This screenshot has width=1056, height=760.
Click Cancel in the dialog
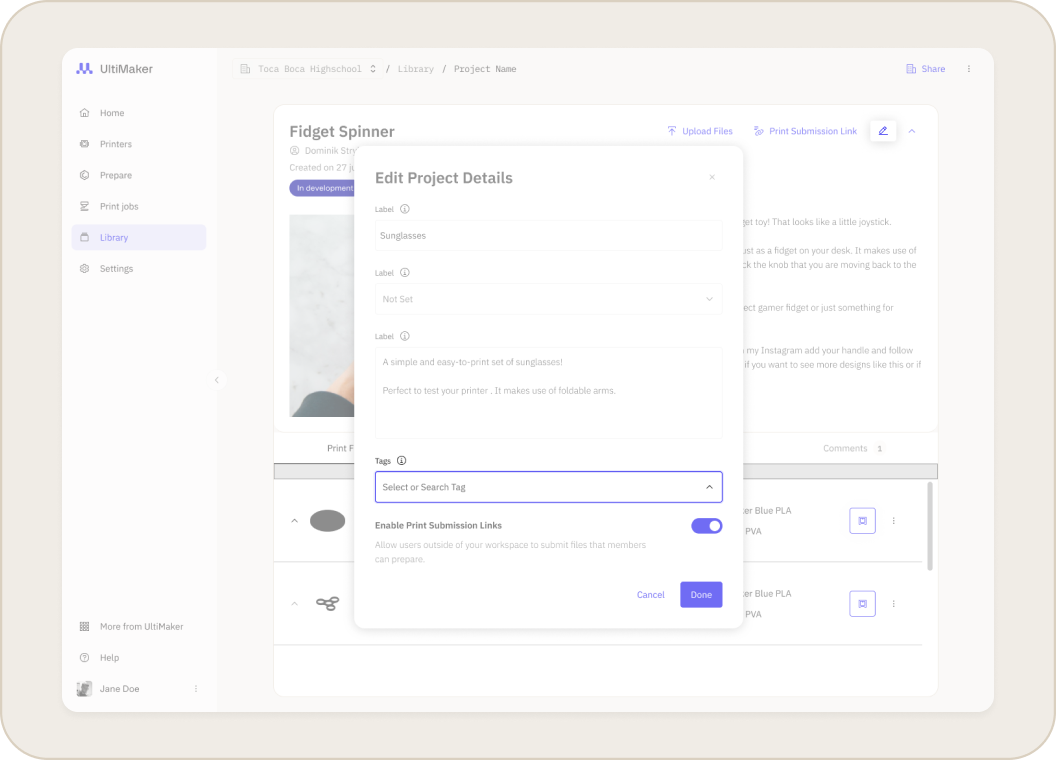[x=651, y=595]
